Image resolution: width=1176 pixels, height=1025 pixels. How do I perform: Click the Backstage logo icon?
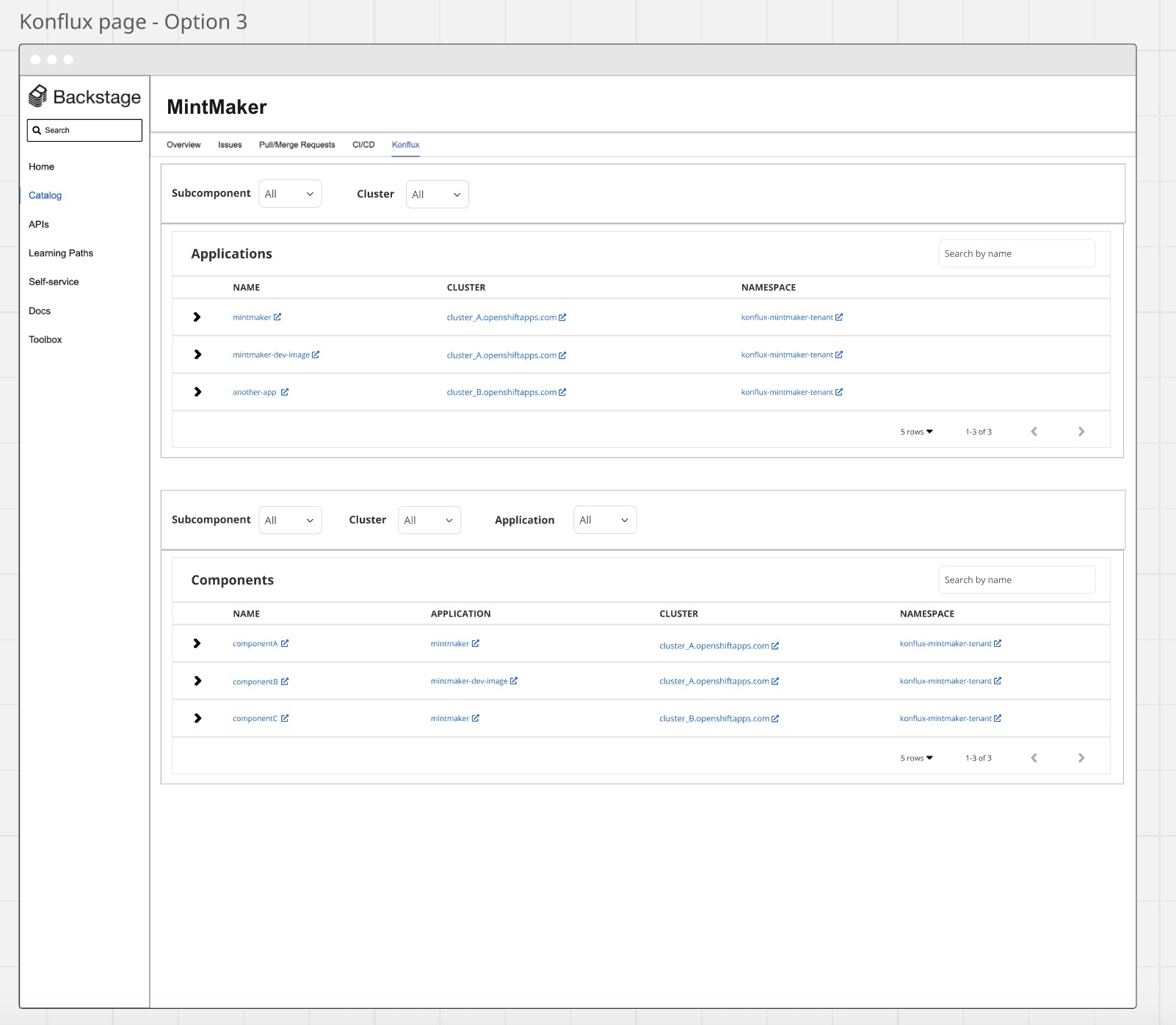coord(37,96)
